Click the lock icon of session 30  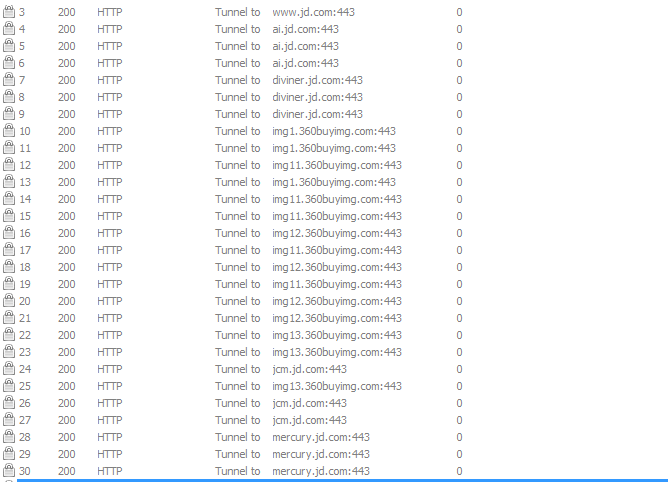(9, 471)
